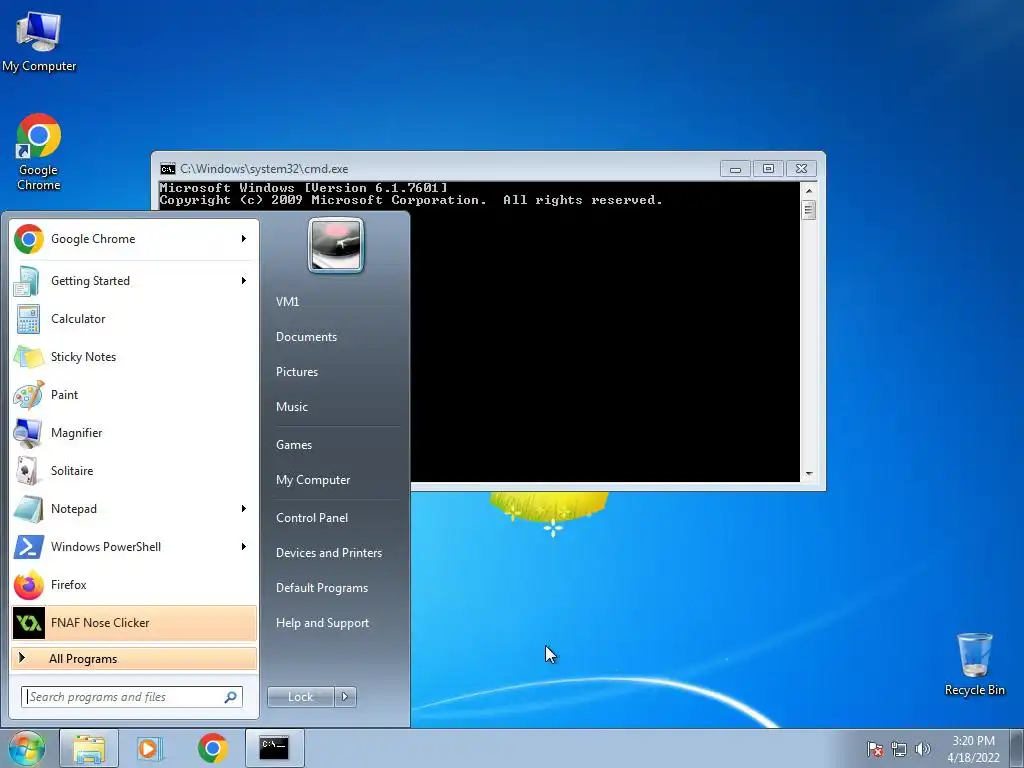
Task: Click the Recycle Bin desktop icon
Action: 974,664
